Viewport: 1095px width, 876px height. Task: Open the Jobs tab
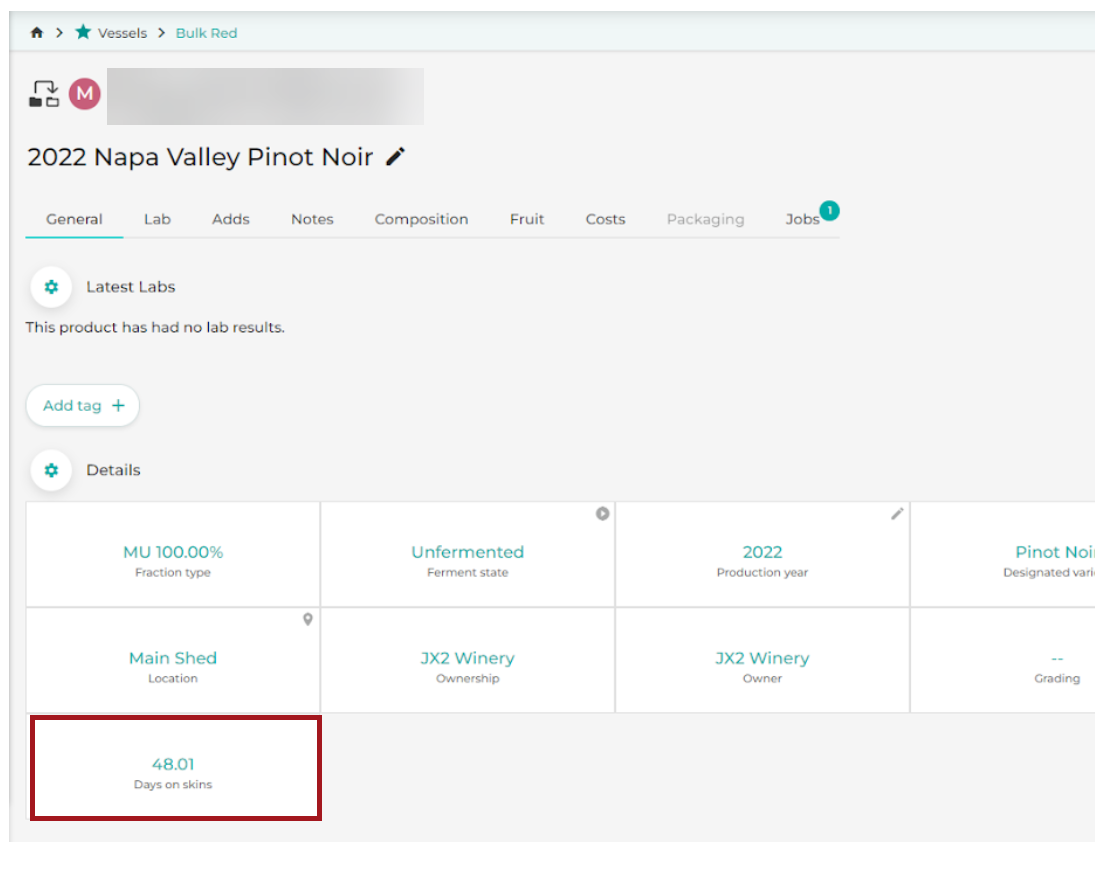point(802,219)
